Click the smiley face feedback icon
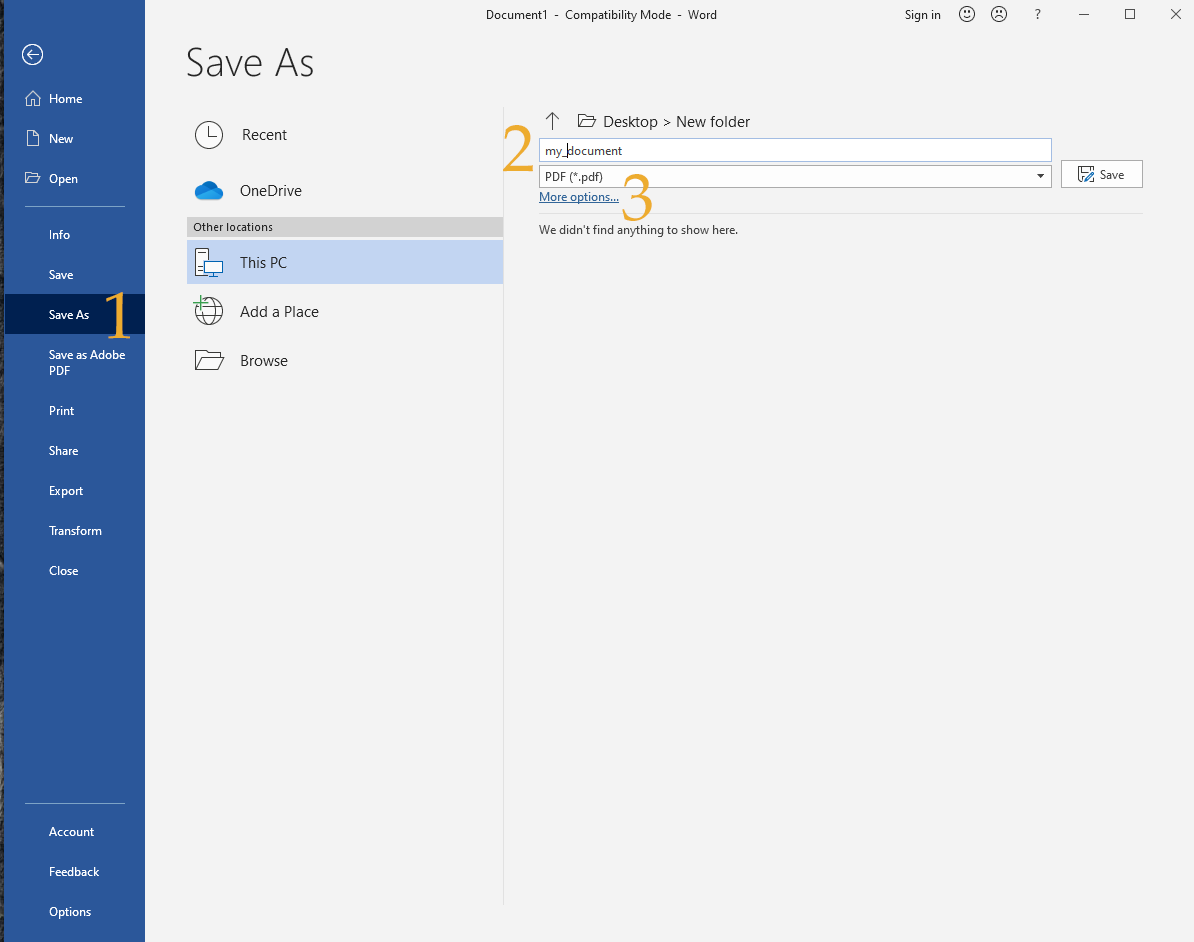1194x942 pixels. 966,14
